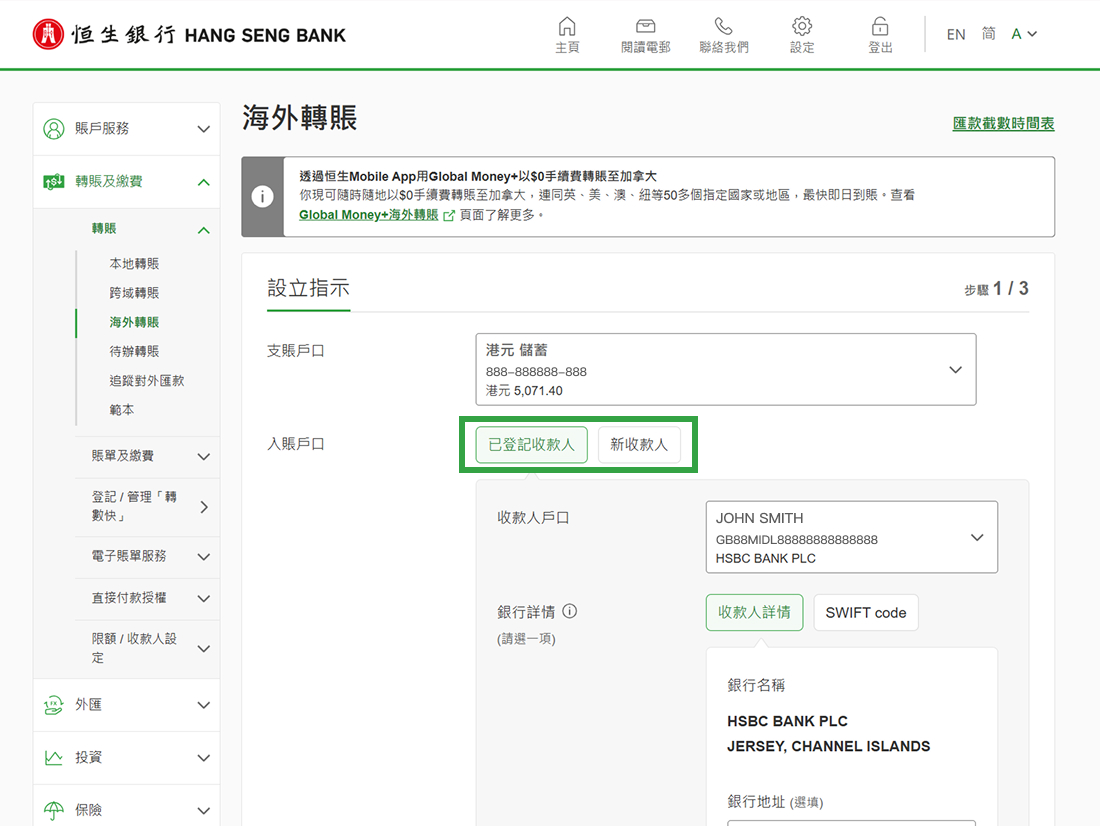Viewport: 1100px width, 826px height.
Task: Expand the Account Services sidebar section
Action: (x=127, y=129)
